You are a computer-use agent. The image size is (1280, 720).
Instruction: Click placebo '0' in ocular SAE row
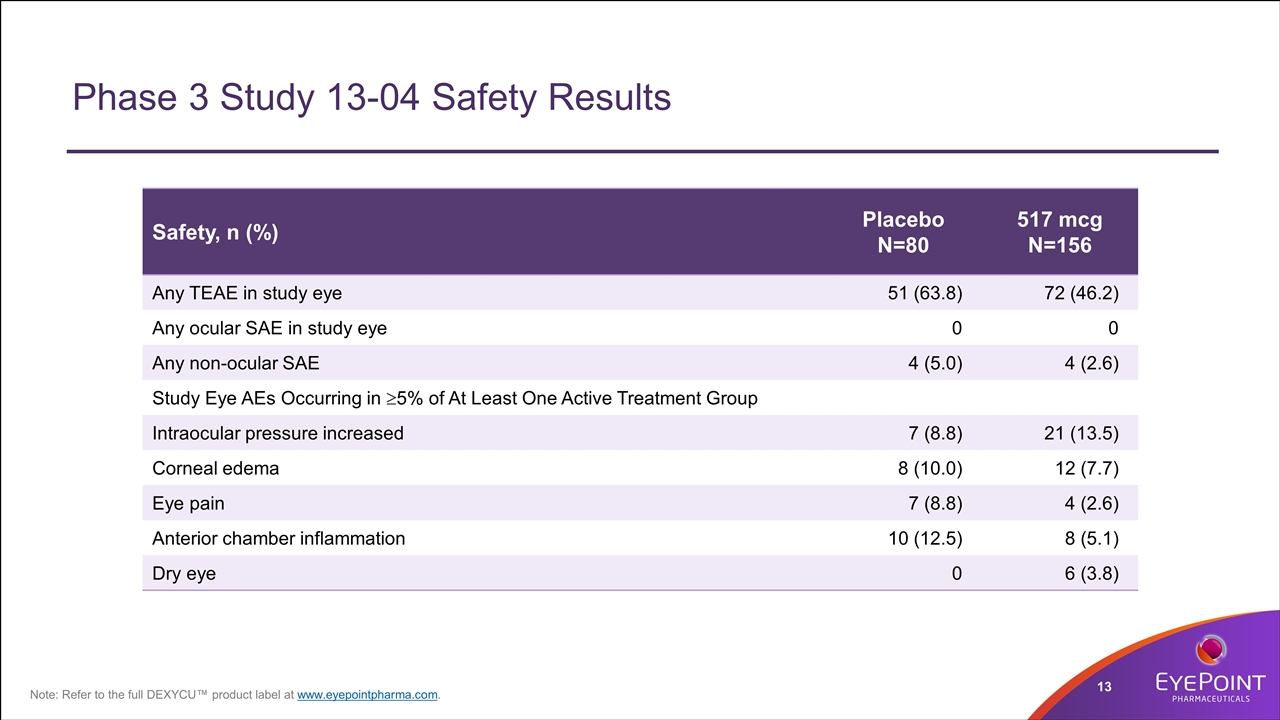click(x=957, y=328)
